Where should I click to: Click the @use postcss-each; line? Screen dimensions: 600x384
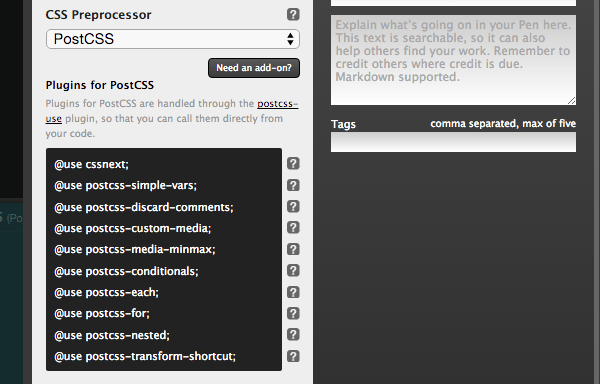106,292
